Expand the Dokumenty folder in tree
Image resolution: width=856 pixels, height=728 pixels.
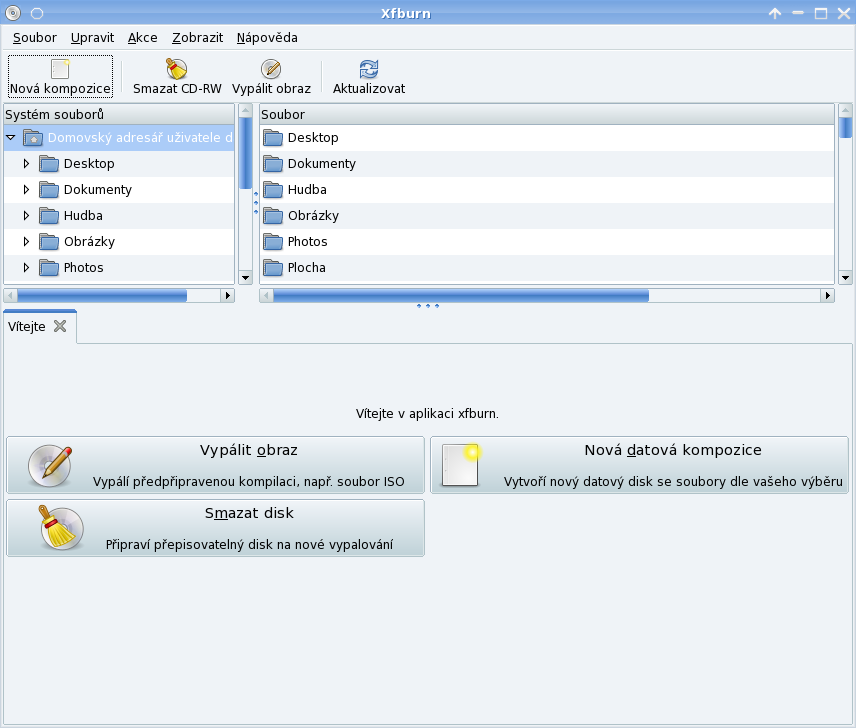pos(26,189)
